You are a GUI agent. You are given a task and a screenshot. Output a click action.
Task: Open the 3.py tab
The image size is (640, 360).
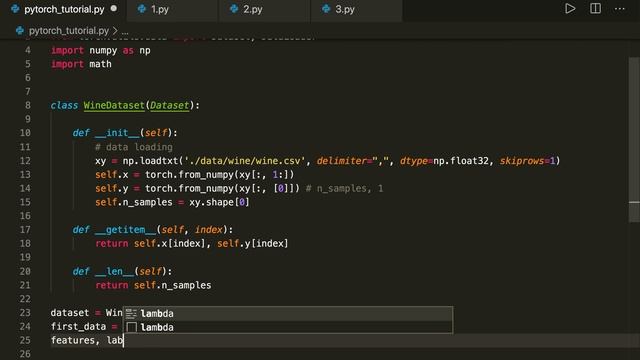click(x=356, y=9)
